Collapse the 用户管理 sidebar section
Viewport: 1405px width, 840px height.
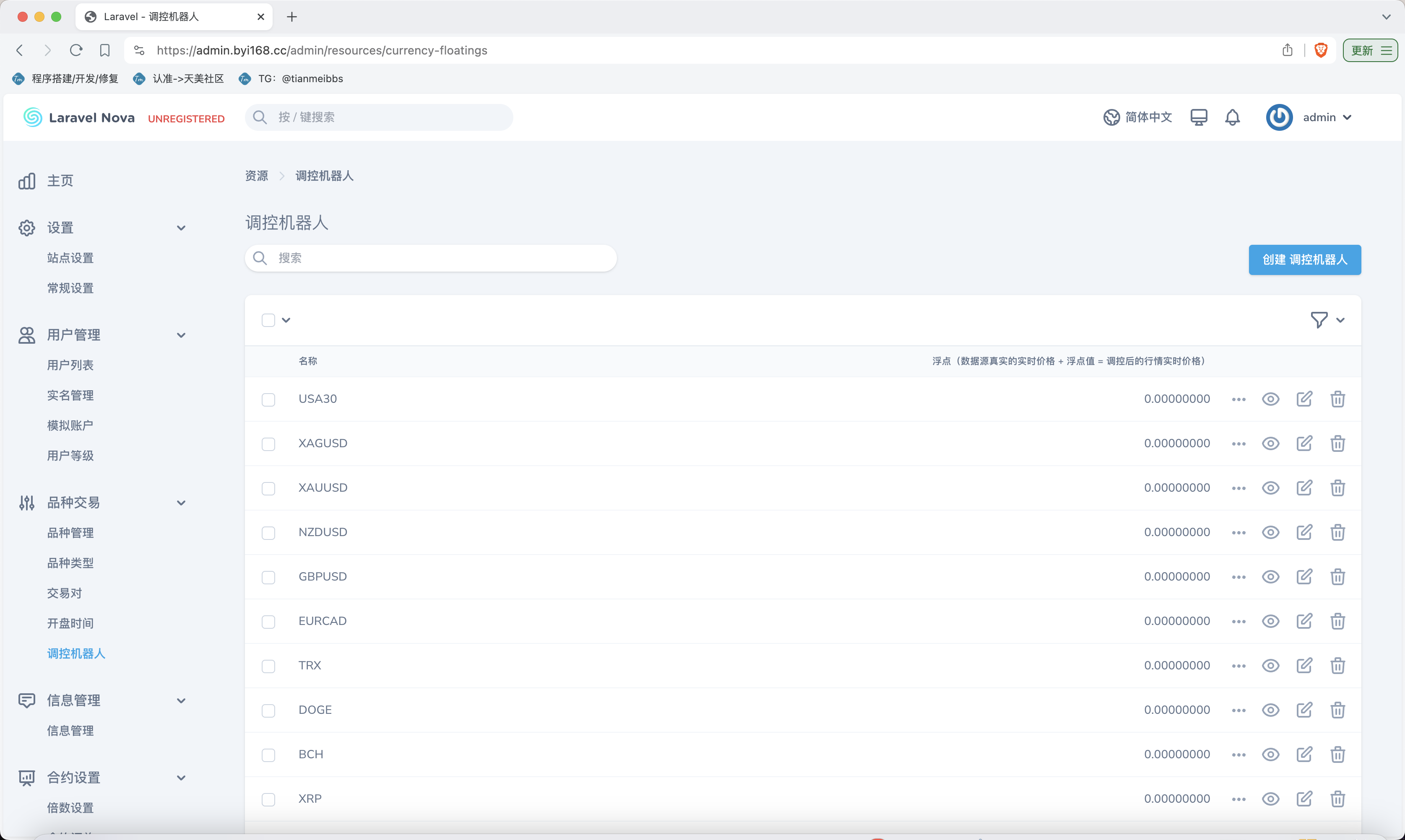(x=181, y=335)
